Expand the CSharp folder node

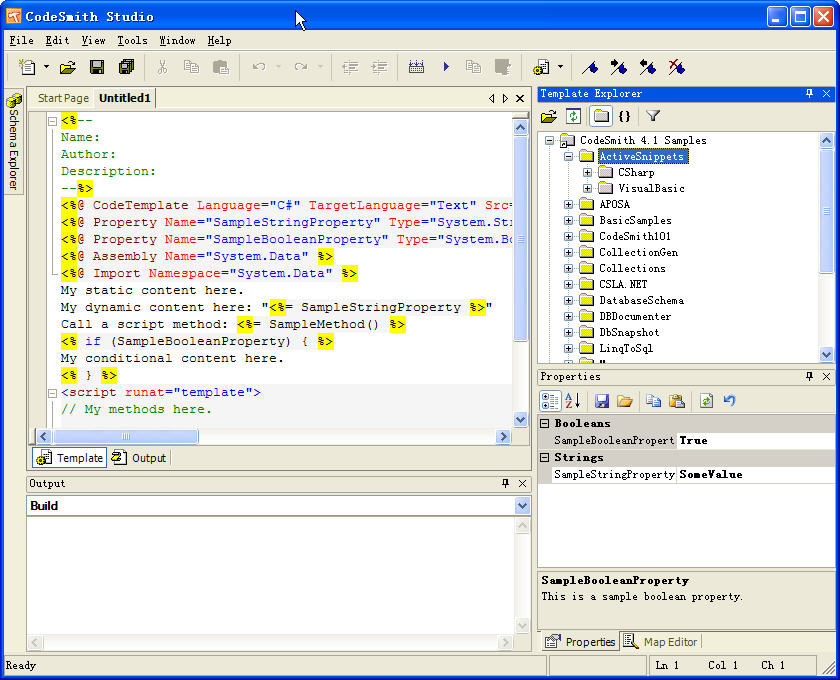click(x=587, y=172)
